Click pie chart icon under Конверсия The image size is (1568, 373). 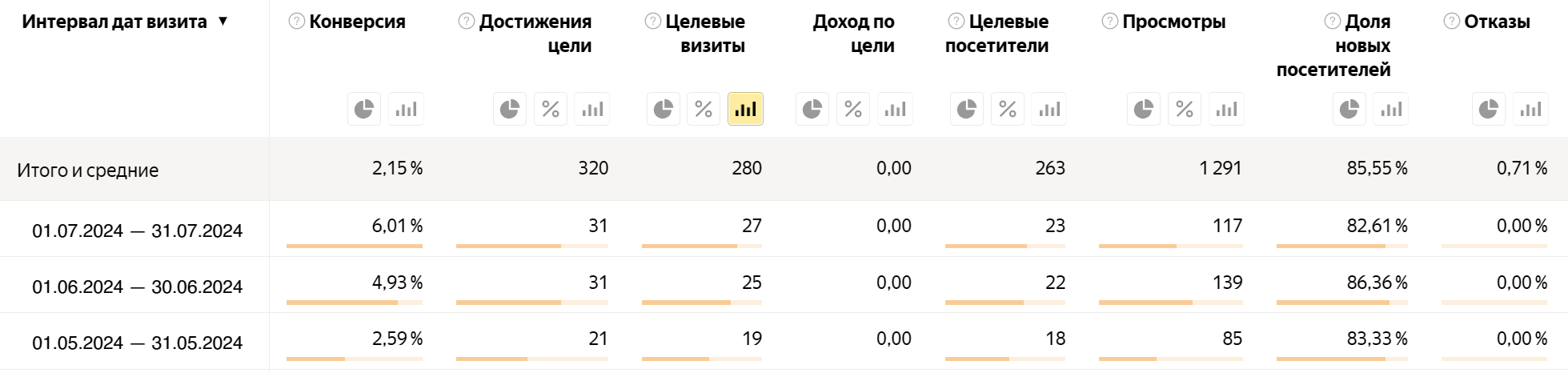pyautogui.click(x=364, y=110)
